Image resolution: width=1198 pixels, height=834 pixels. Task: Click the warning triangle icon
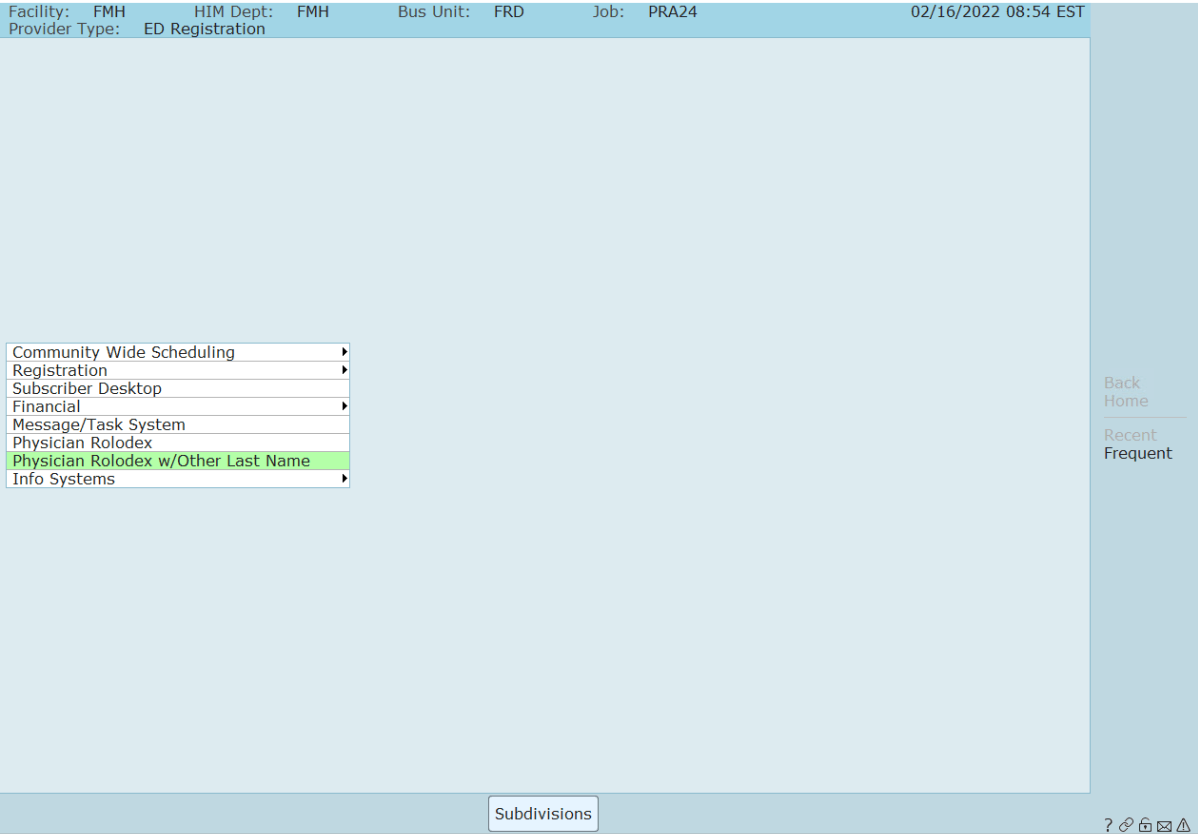click(1183, 825)
